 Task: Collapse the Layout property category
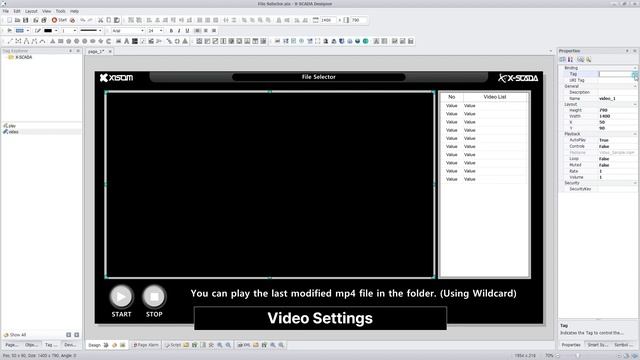pyautogui.click(x=635, y=104)
